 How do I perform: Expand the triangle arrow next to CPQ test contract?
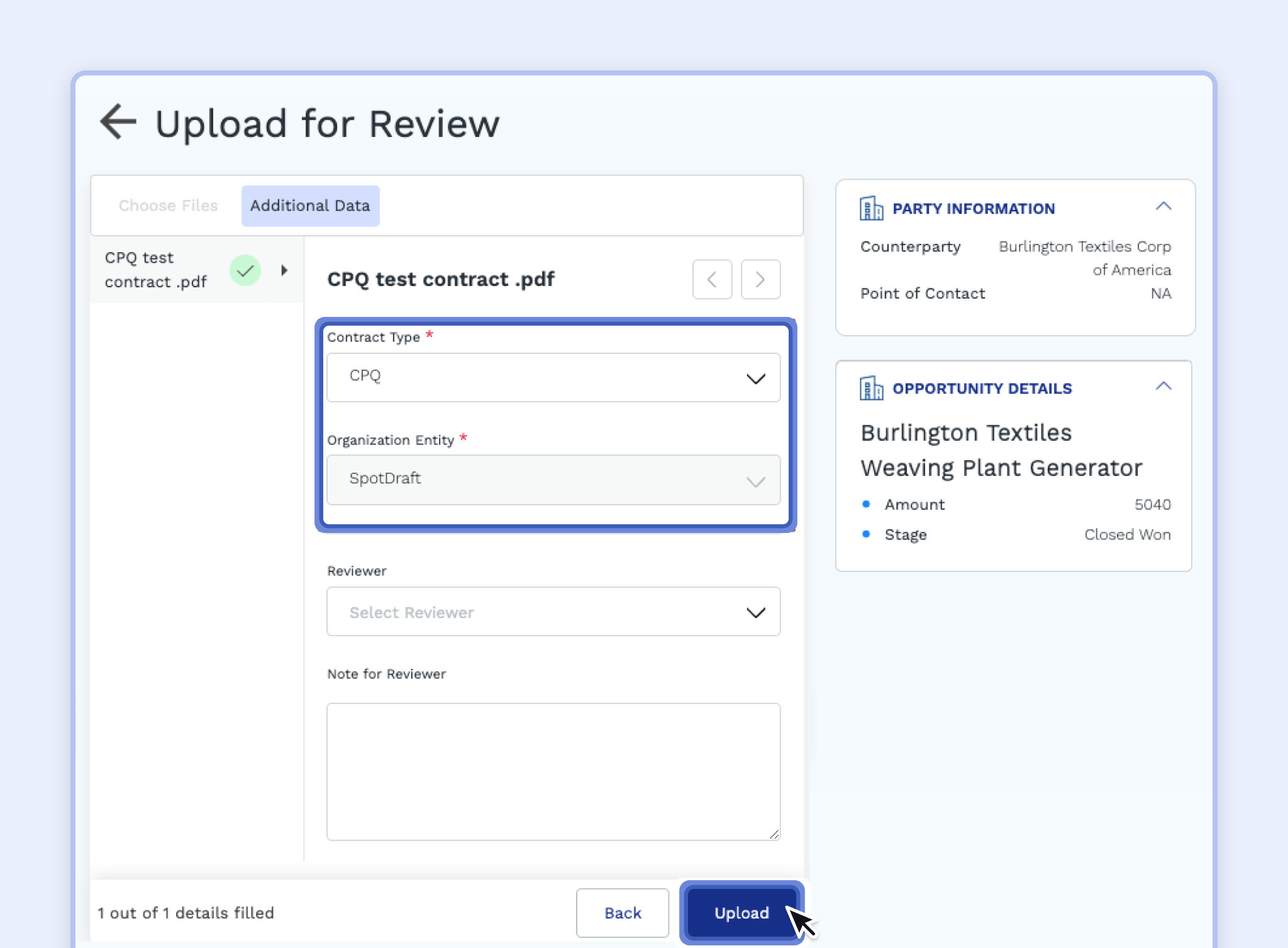[x=284, y=270]
